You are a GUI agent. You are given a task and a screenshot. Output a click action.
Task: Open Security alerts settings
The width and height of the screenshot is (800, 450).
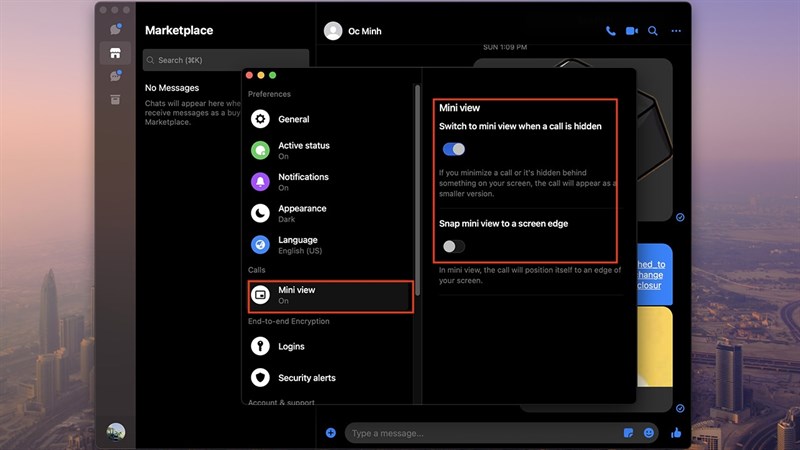330,378
